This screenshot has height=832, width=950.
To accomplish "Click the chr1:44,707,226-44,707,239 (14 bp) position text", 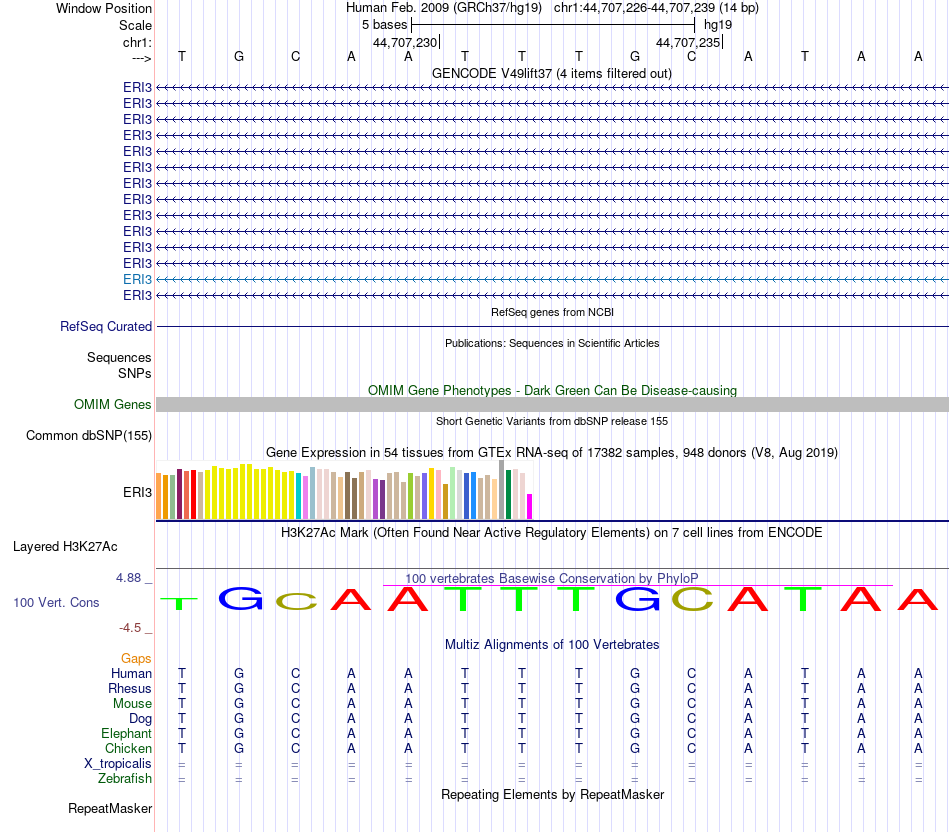I will (656, 8).
